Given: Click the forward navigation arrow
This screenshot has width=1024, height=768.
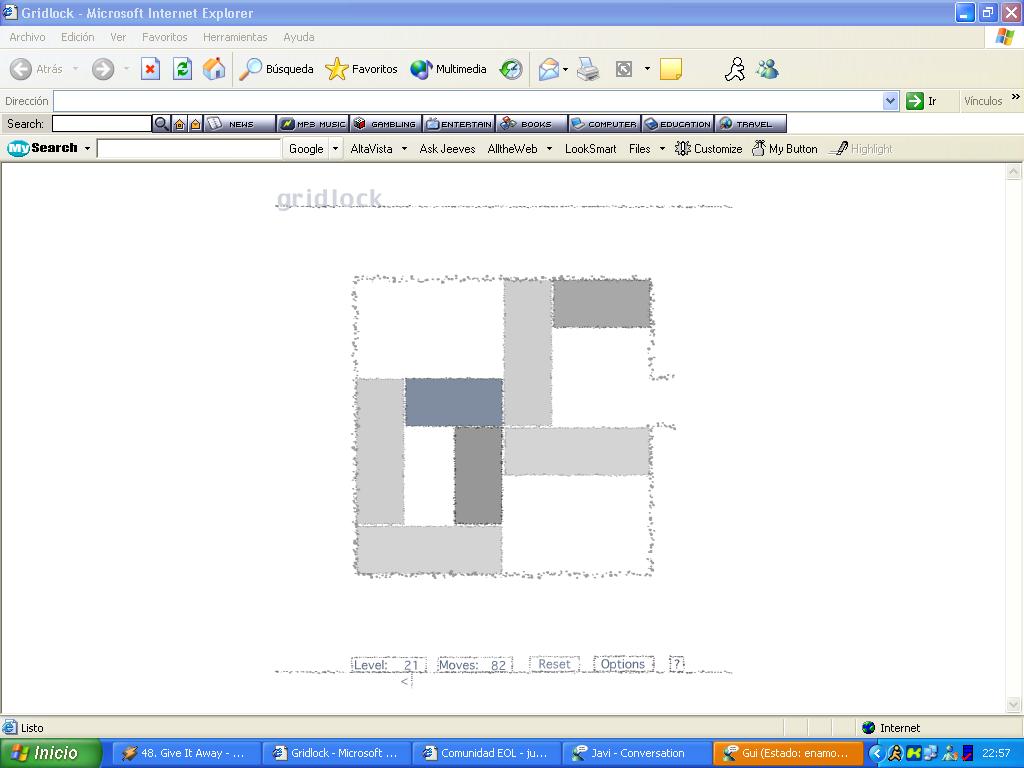Looking at the screenshot, I should click(103, 69).
